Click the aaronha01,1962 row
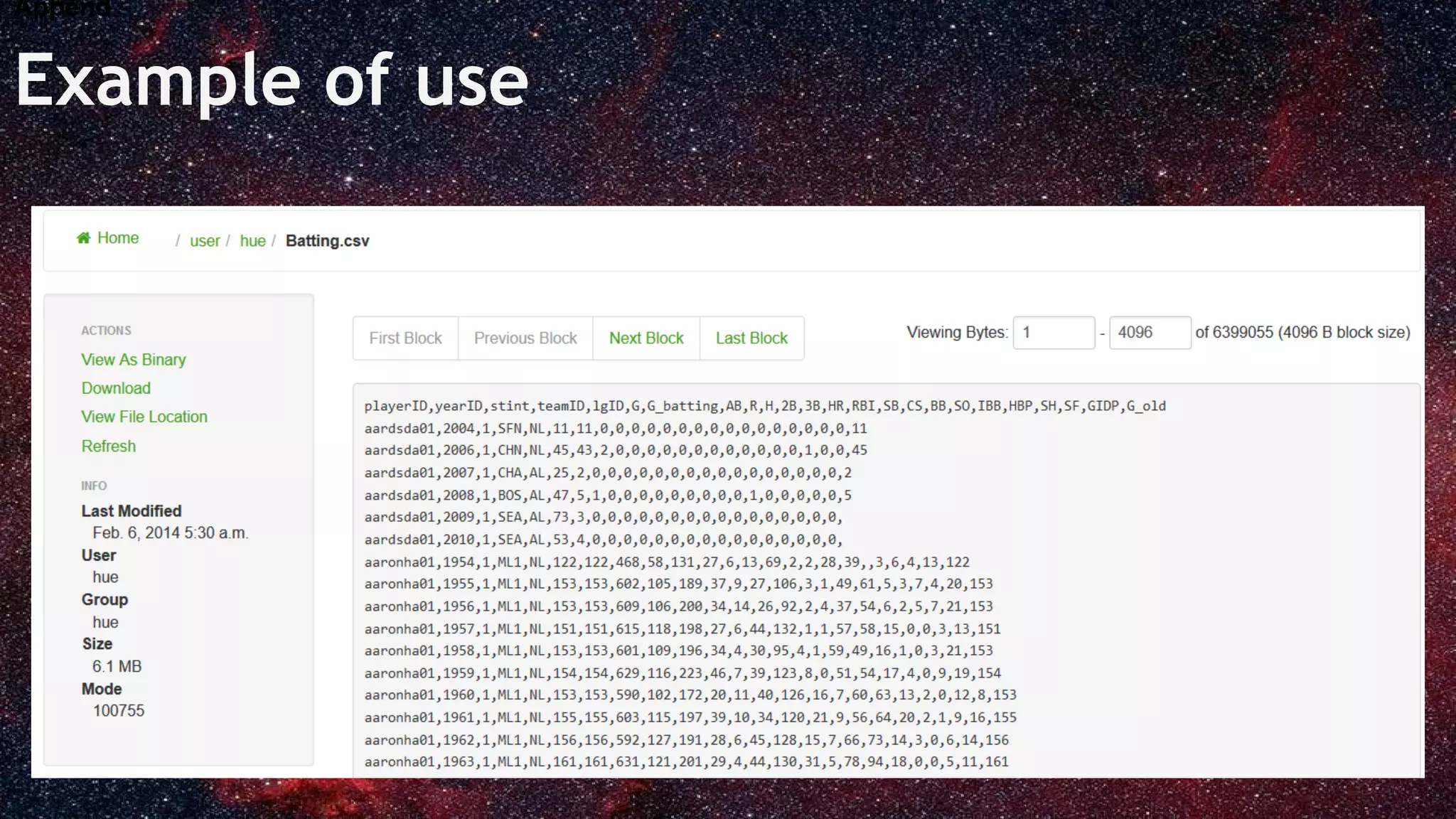The height and width of the screenshot is (819, 1456). point(687,740)
